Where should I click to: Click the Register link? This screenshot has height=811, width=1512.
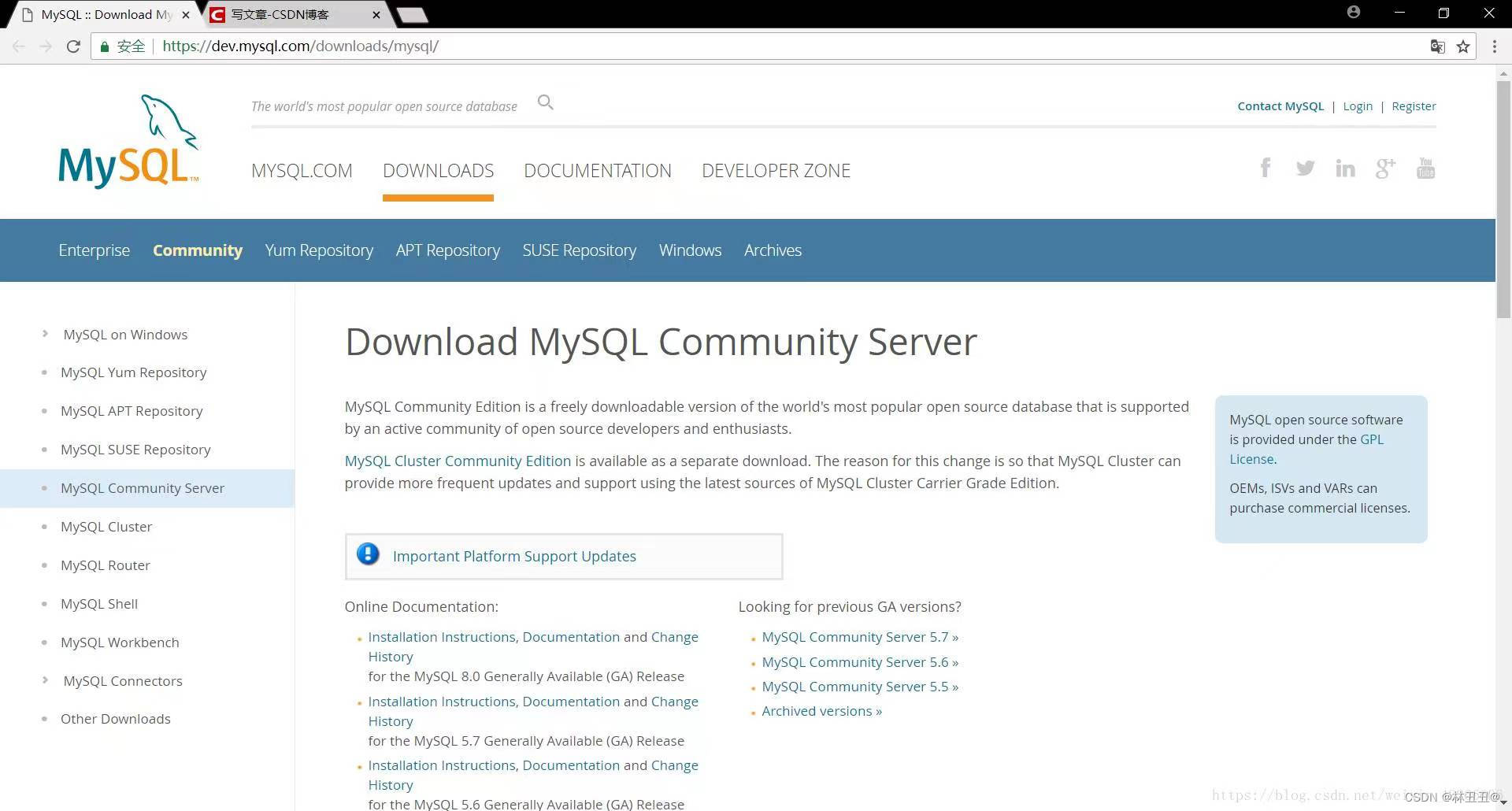[x=1414, y=106]
